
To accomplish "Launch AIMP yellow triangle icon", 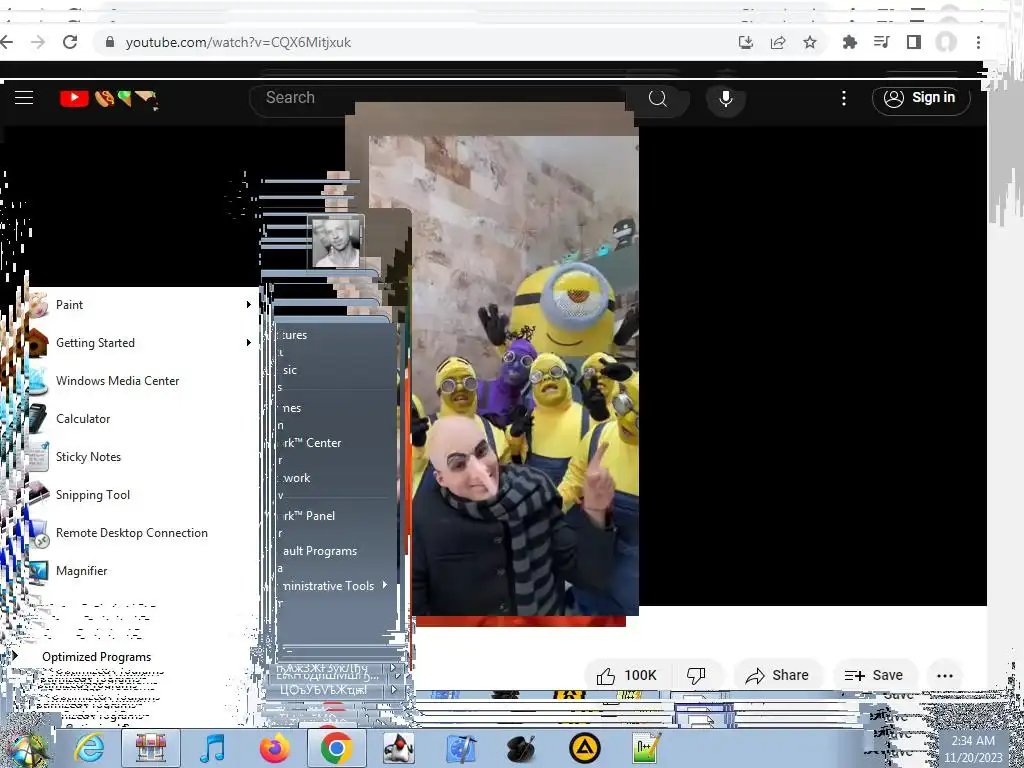I will pyautogui.click(x=584, y=748).
